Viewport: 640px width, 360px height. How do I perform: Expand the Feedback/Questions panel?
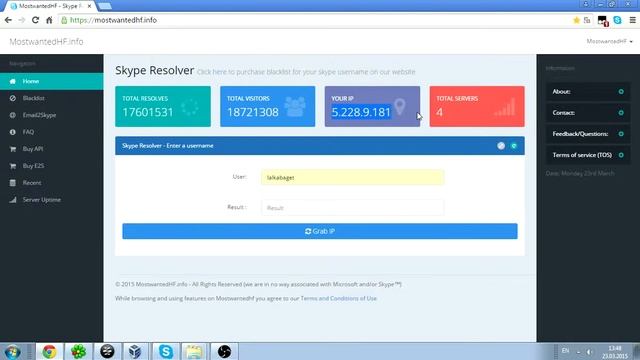[588, 134]
